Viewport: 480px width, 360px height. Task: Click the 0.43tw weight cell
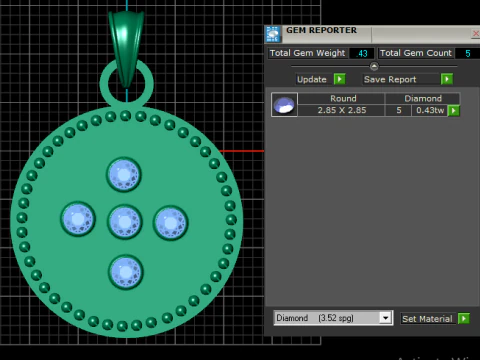pyautogui.click(x=430, y=110)
